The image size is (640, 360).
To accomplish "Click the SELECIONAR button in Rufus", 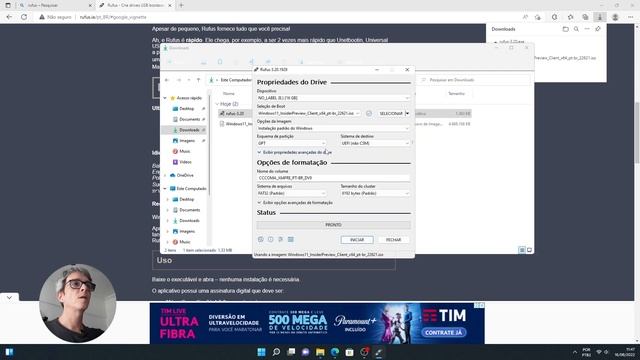I will pyautogui.click(x=391, y=113).
